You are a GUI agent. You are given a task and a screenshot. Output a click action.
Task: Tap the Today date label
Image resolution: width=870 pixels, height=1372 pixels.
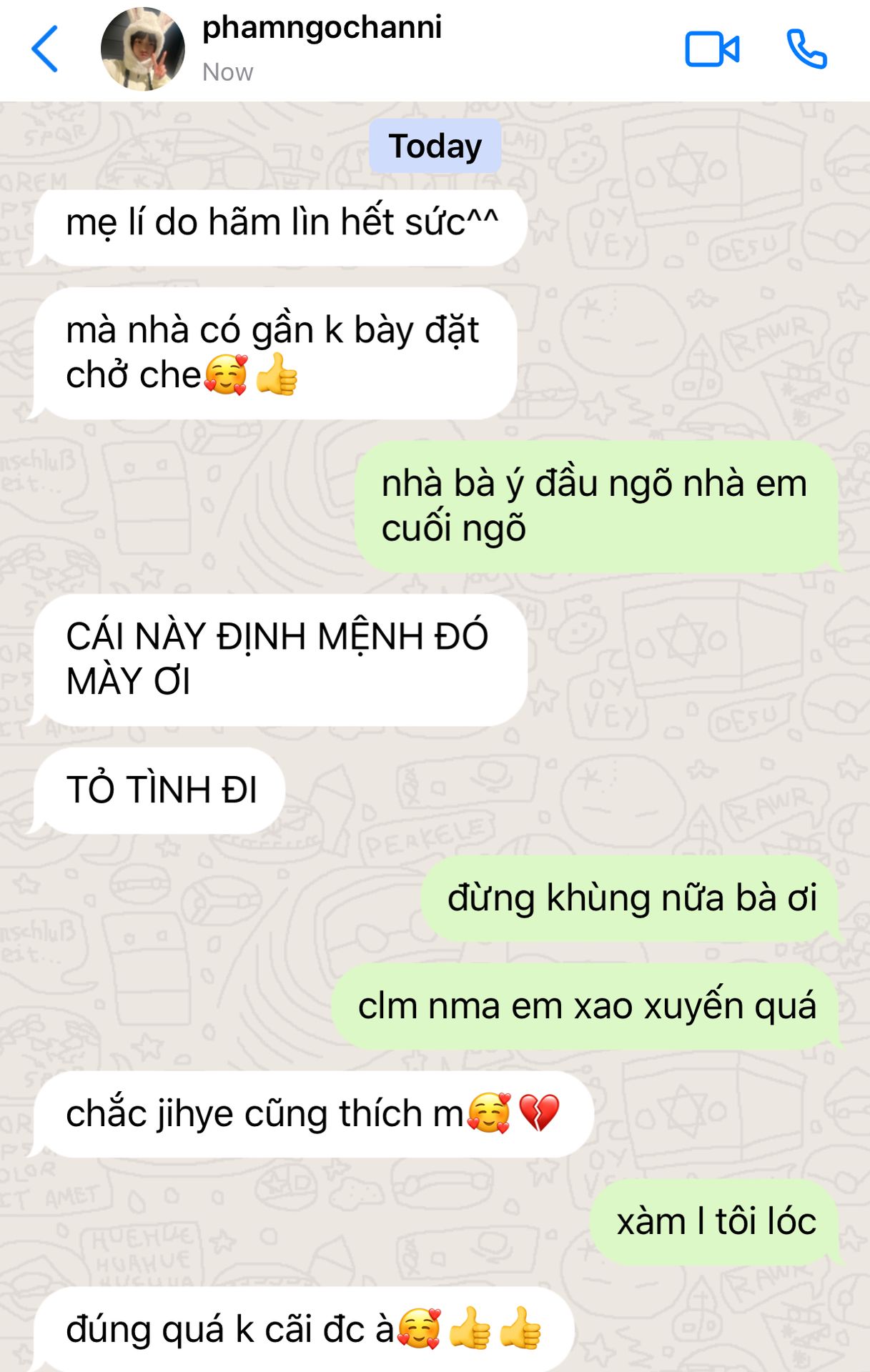[435, 146]
